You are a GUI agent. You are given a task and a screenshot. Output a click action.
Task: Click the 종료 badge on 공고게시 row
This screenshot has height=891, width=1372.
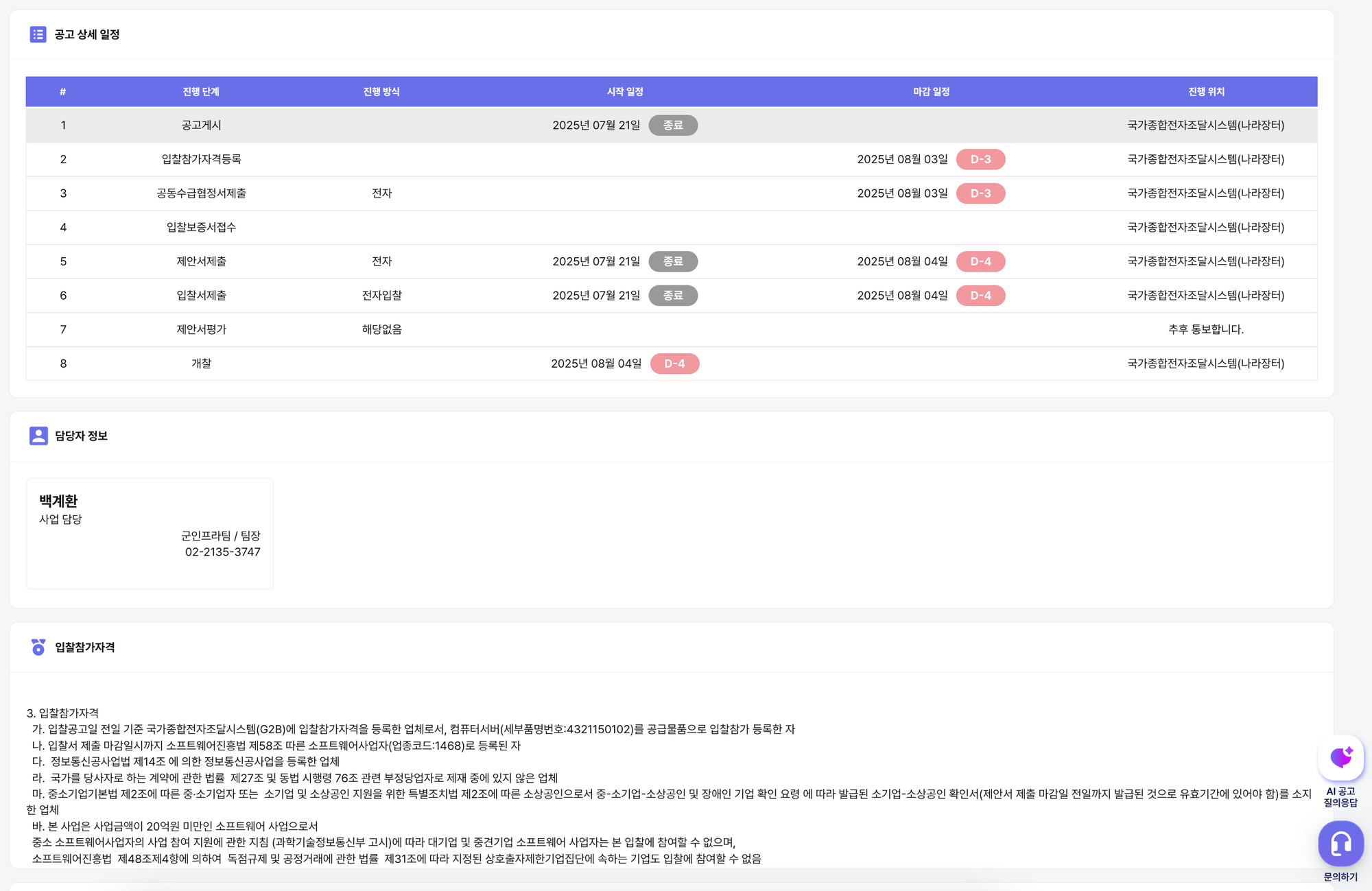point(672,126)
